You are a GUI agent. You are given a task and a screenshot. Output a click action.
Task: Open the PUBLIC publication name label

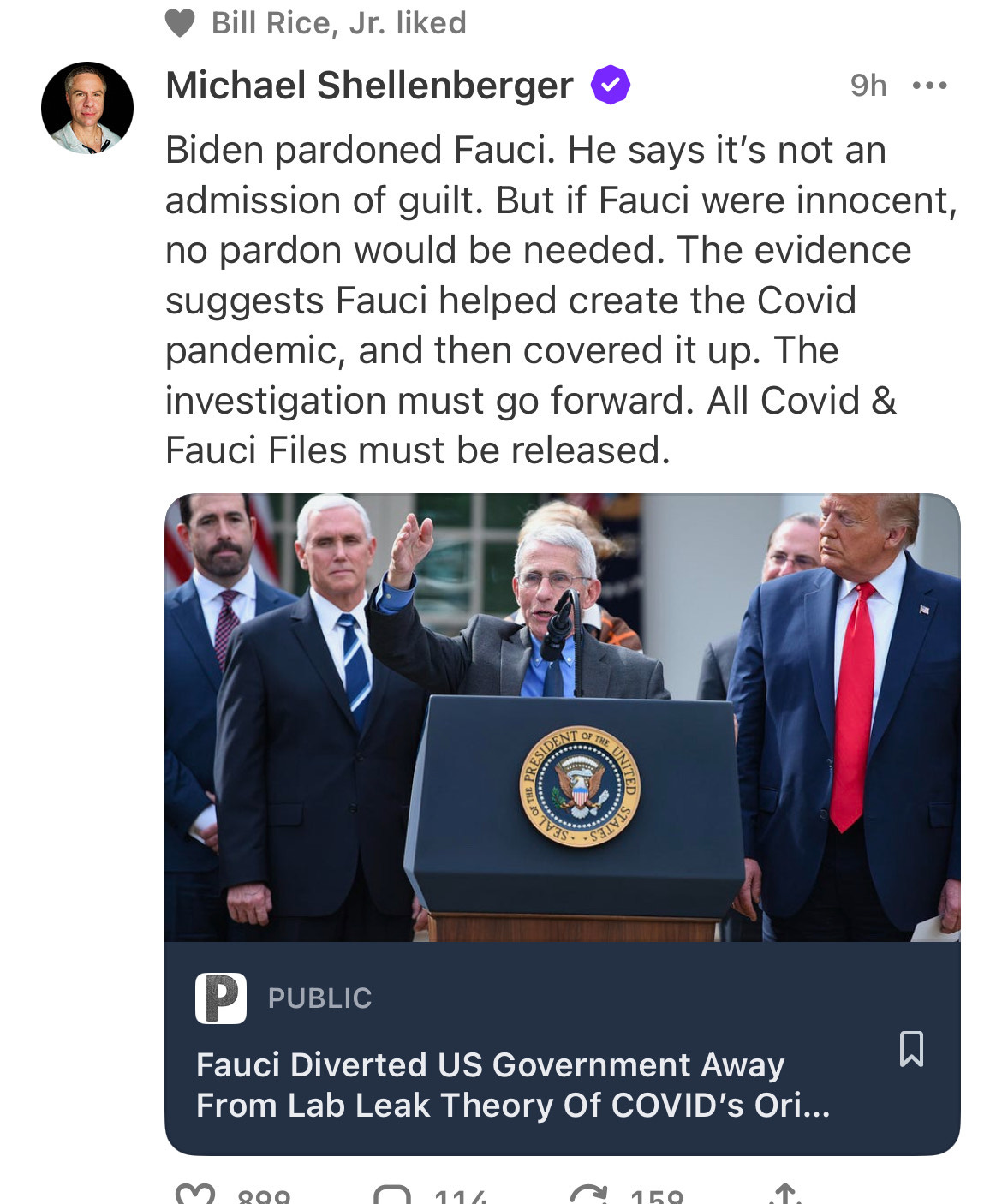coord(319,998)
